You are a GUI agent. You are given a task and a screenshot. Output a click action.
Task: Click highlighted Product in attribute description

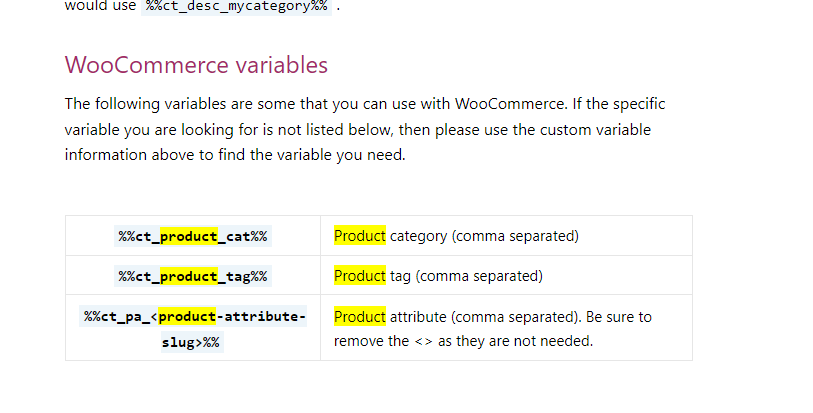(x=360, y=317)
